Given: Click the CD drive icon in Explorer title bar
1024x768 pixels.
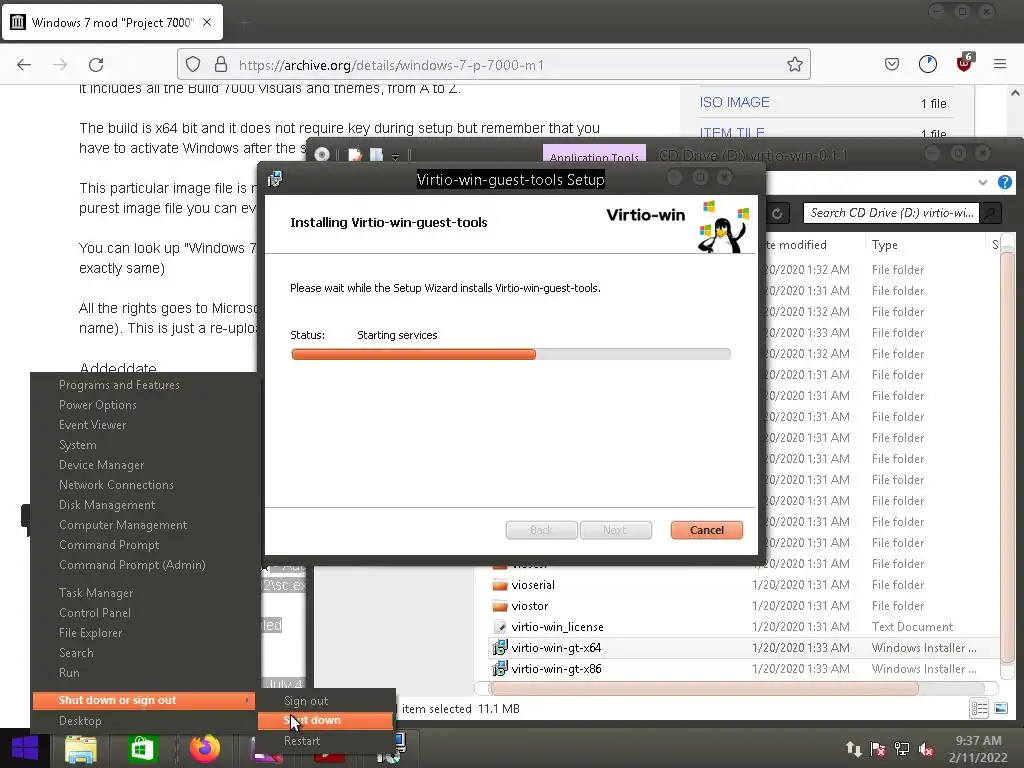Looking at the screenshot, I should [x=321, y=155].
